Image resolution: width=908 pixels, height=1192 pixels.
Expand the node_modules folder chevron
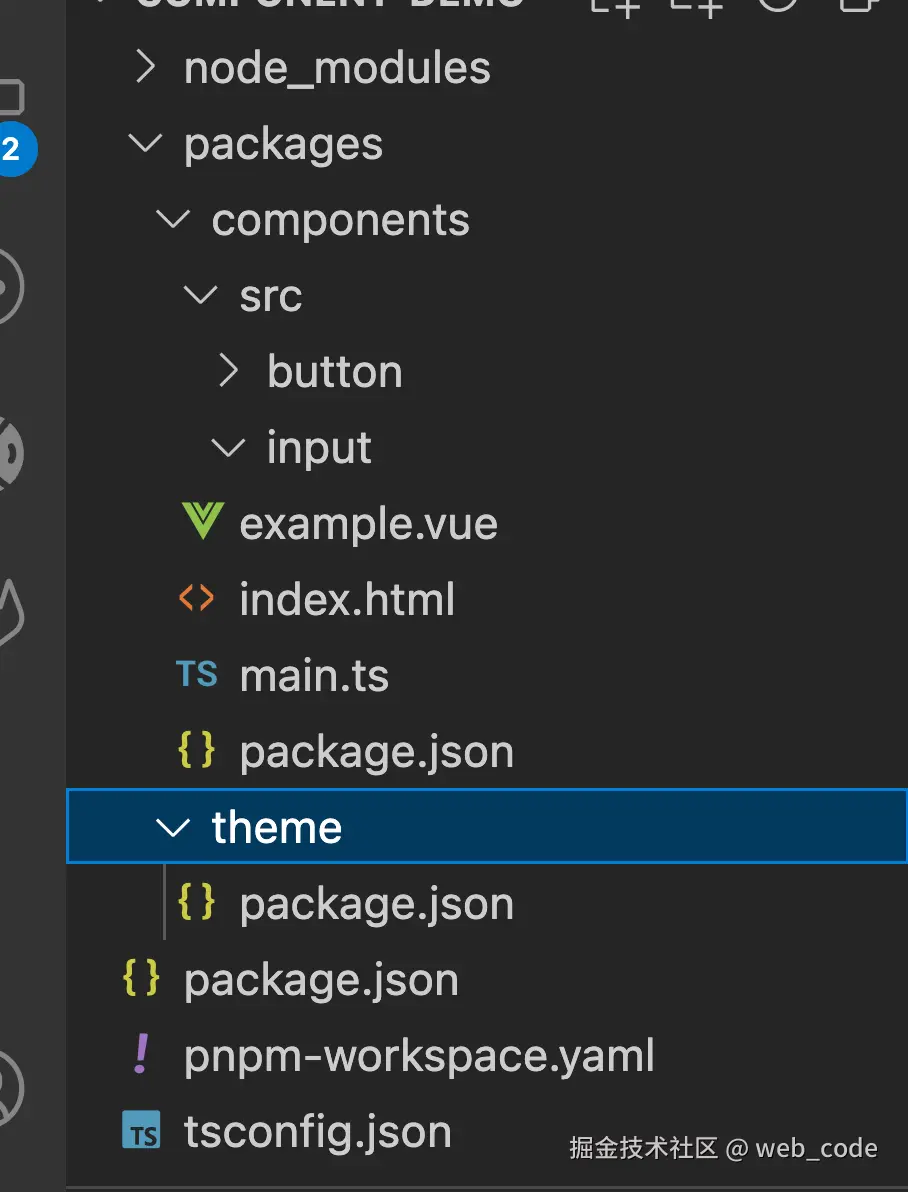click(x=146, y=68)
